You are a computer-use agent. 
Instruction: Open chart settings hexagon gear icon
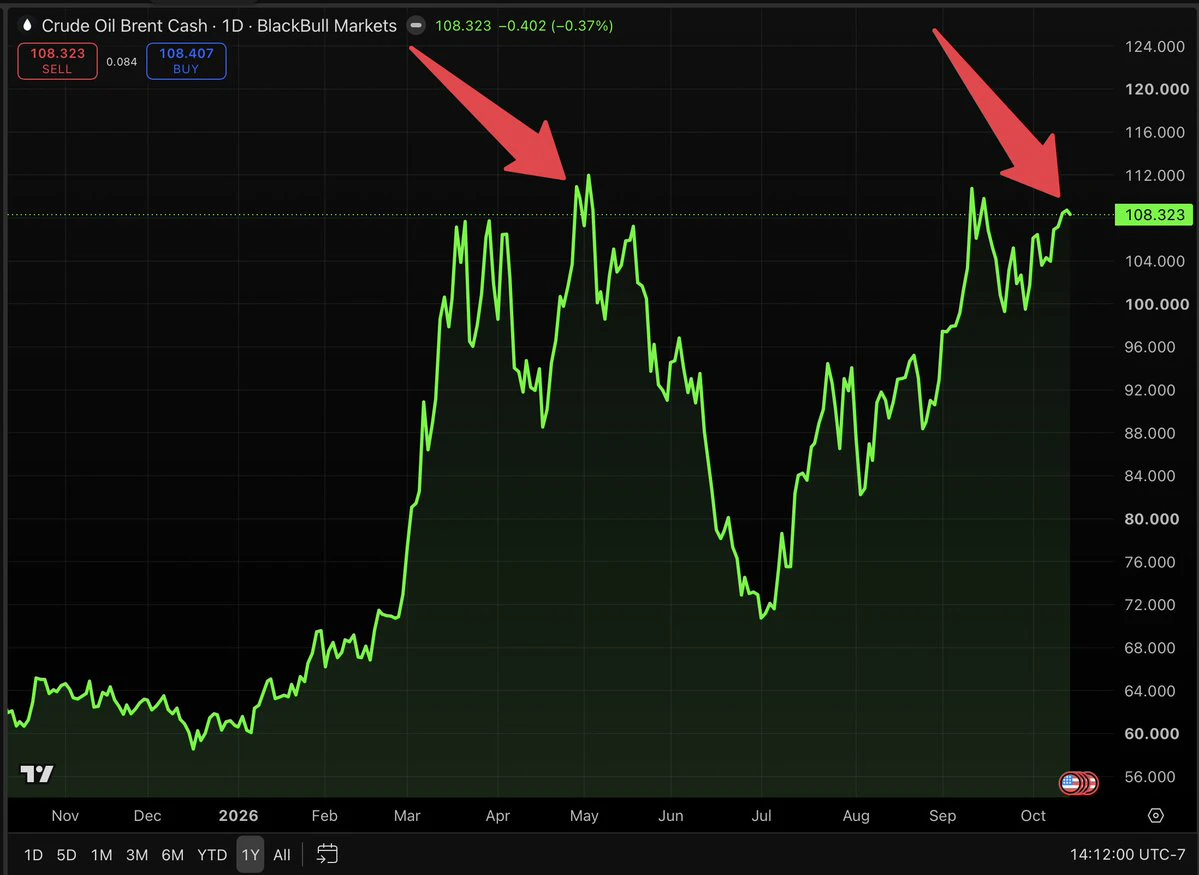click(x=1155, y=815)
